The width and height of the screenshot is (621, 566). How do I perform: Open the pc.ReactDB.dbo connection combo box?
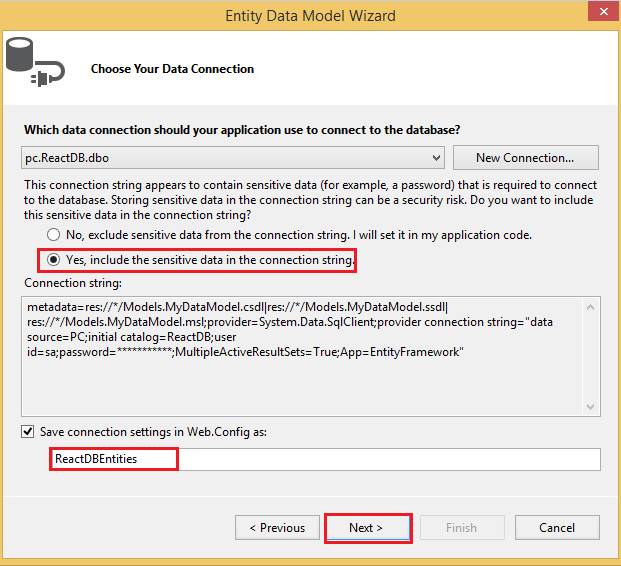tap(232, 158)
